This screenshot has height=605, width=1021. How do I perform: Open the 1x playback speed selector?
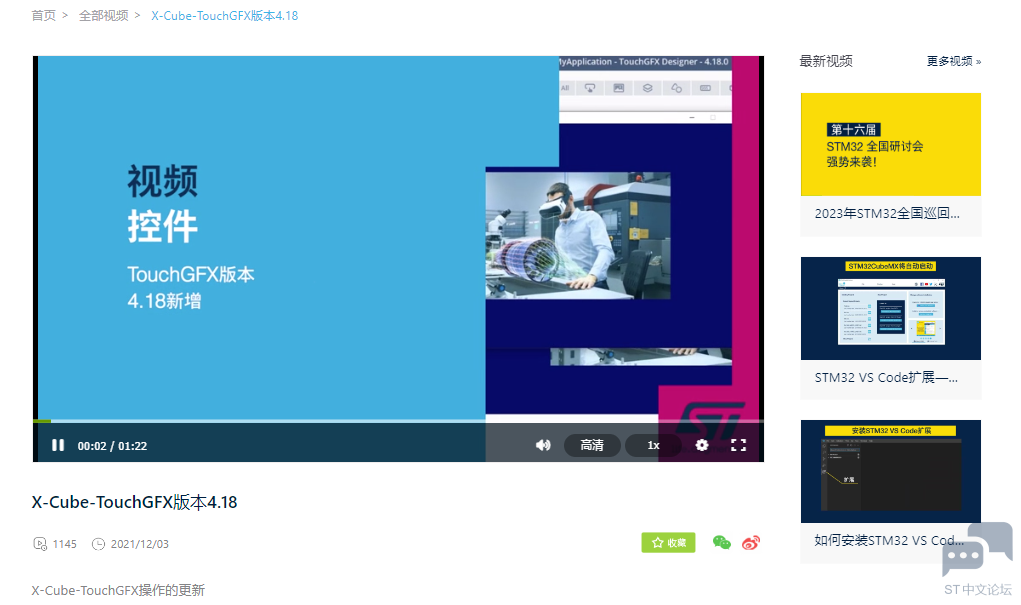(653, 445)
